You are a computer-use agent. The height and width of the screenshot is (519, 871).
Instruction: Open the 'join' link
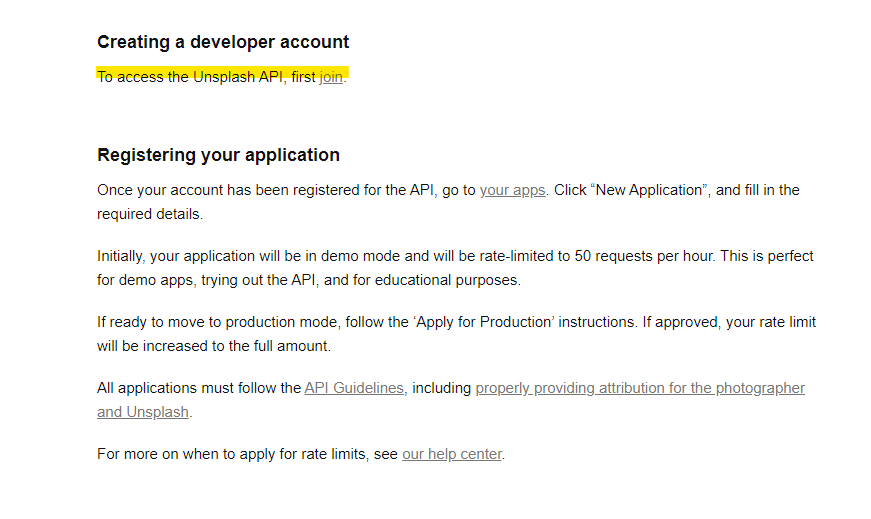click(331, 77)
